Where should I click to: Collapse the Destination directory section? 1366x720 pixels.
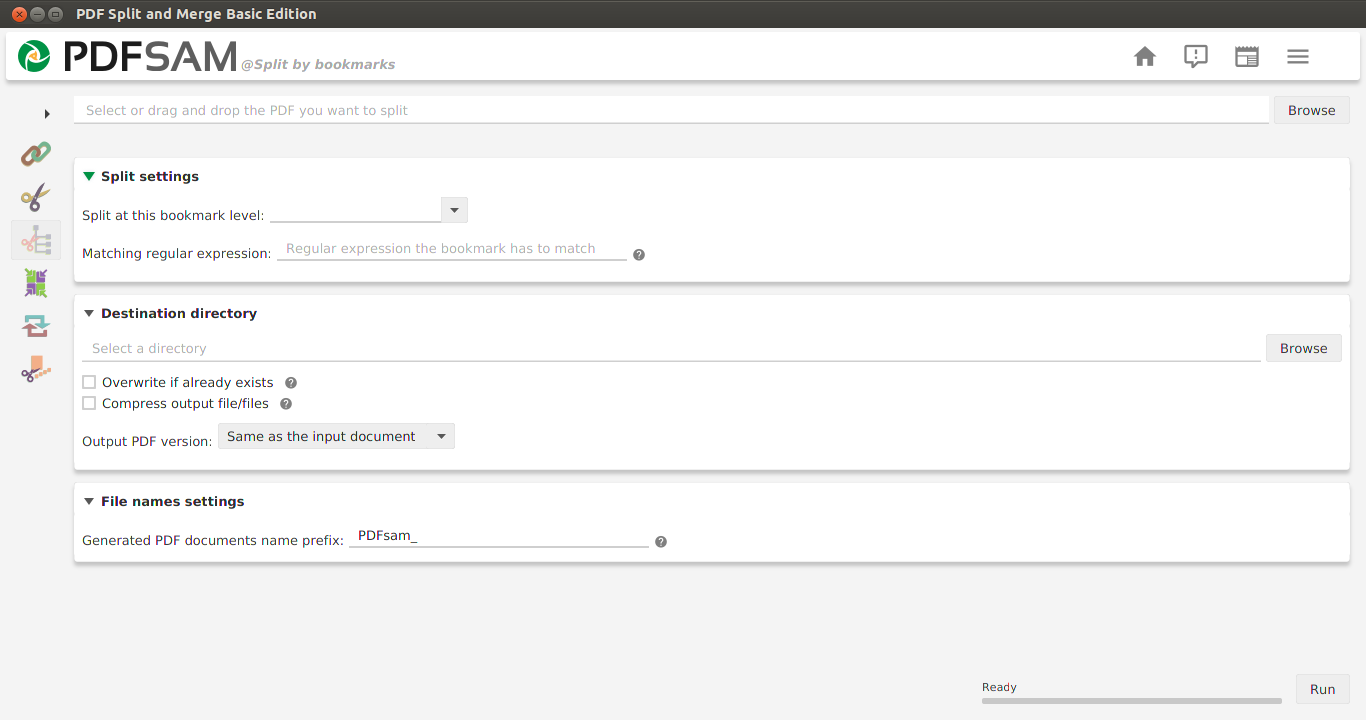[x=89, y=313]
